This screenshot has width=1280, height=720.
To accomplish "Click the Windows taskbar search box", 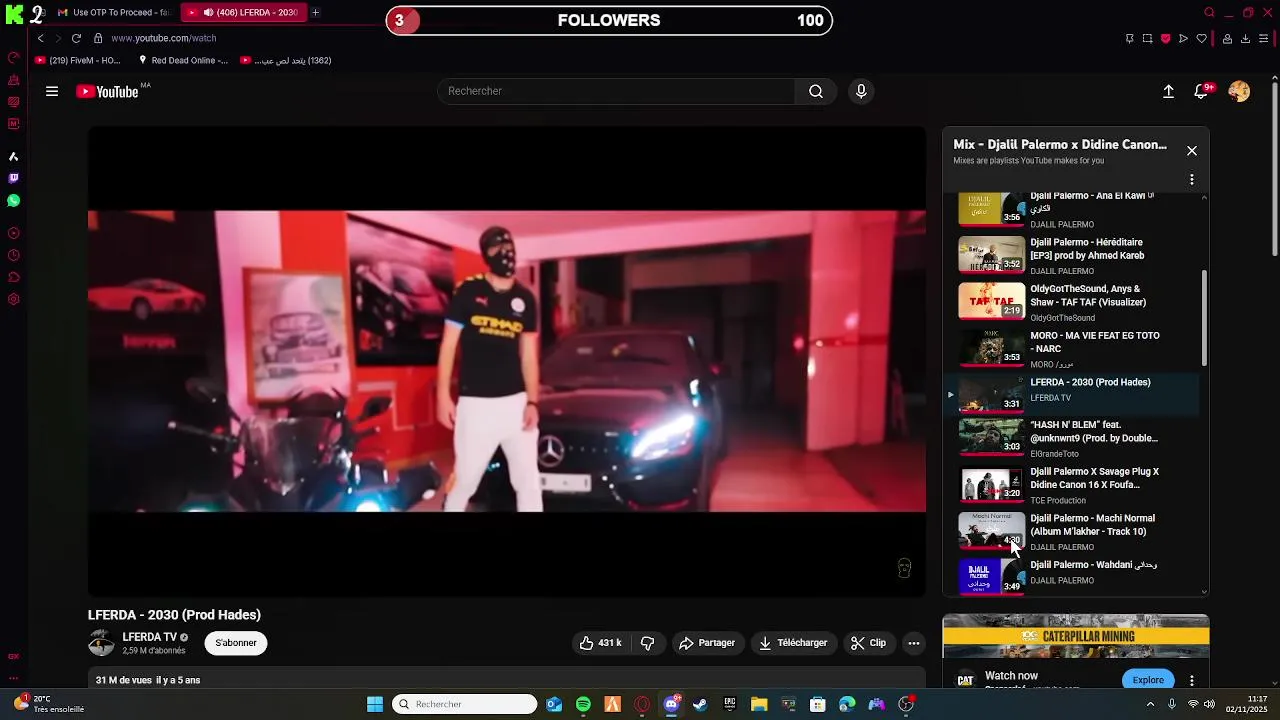I will point(465,704).
